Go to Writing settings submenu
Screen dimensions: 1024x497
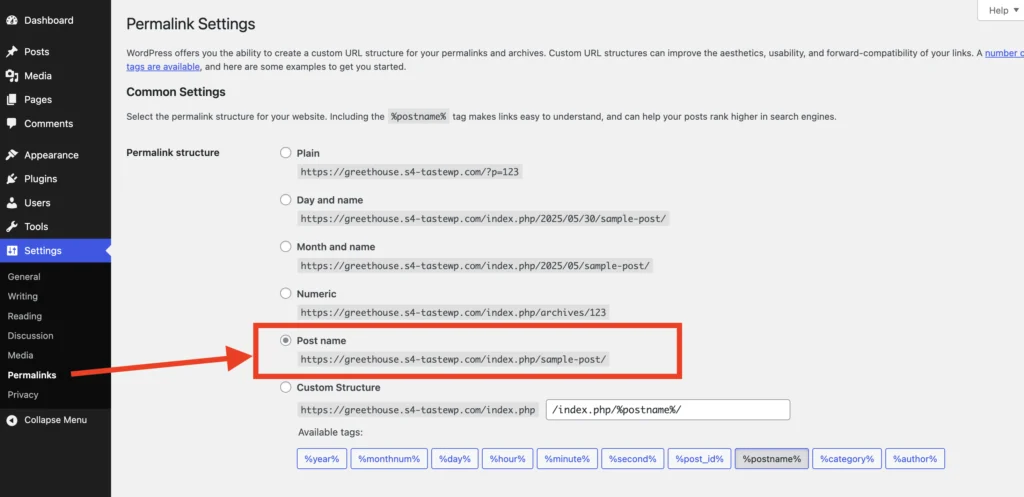[23, 297]
